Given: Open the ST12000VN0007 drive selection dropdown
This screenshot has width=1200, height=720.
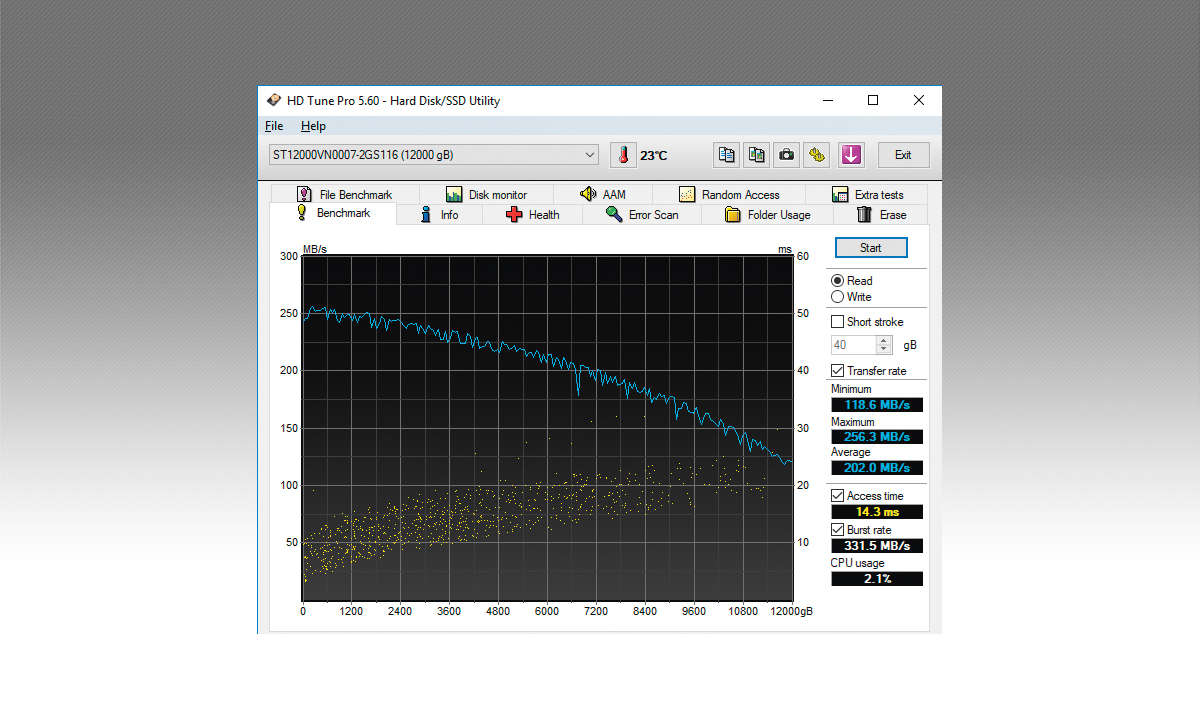Looking at the screenshot, I should pyautogui.click(x=433, y=155).
